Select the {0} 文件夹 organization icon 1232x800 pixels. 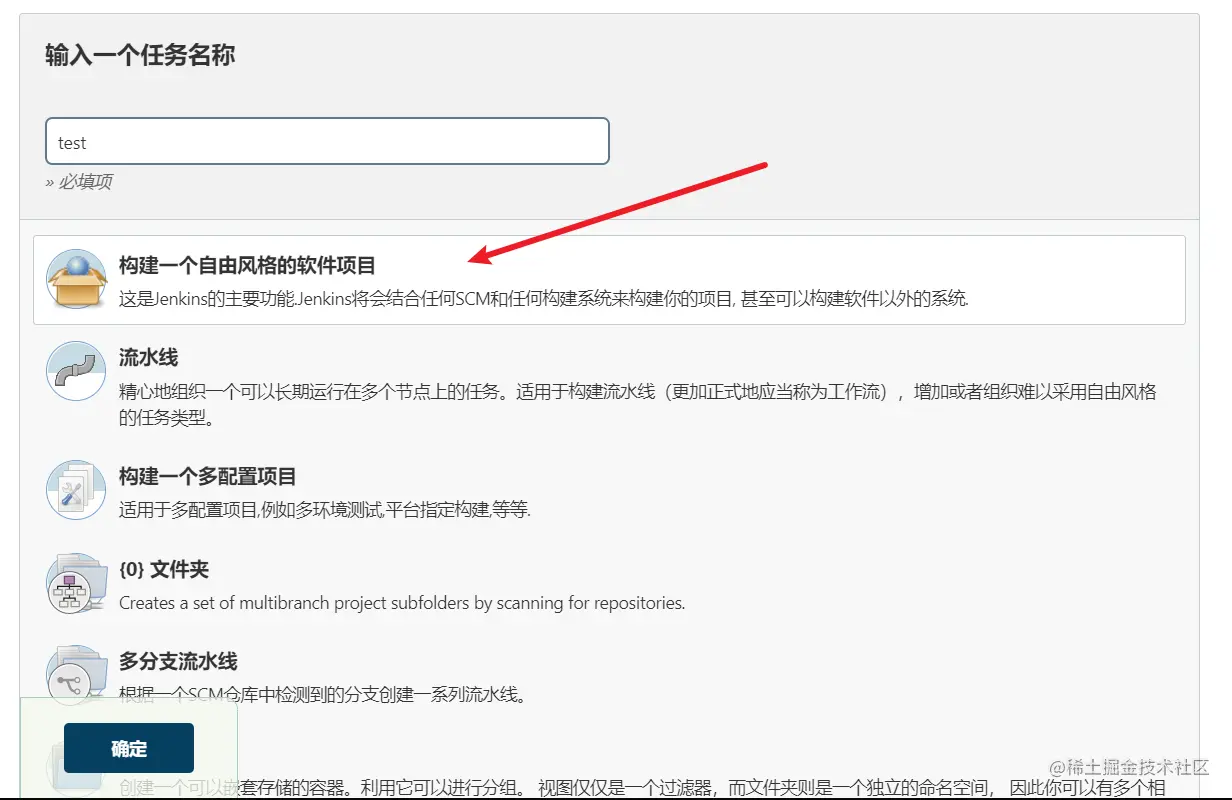point(76,583)
